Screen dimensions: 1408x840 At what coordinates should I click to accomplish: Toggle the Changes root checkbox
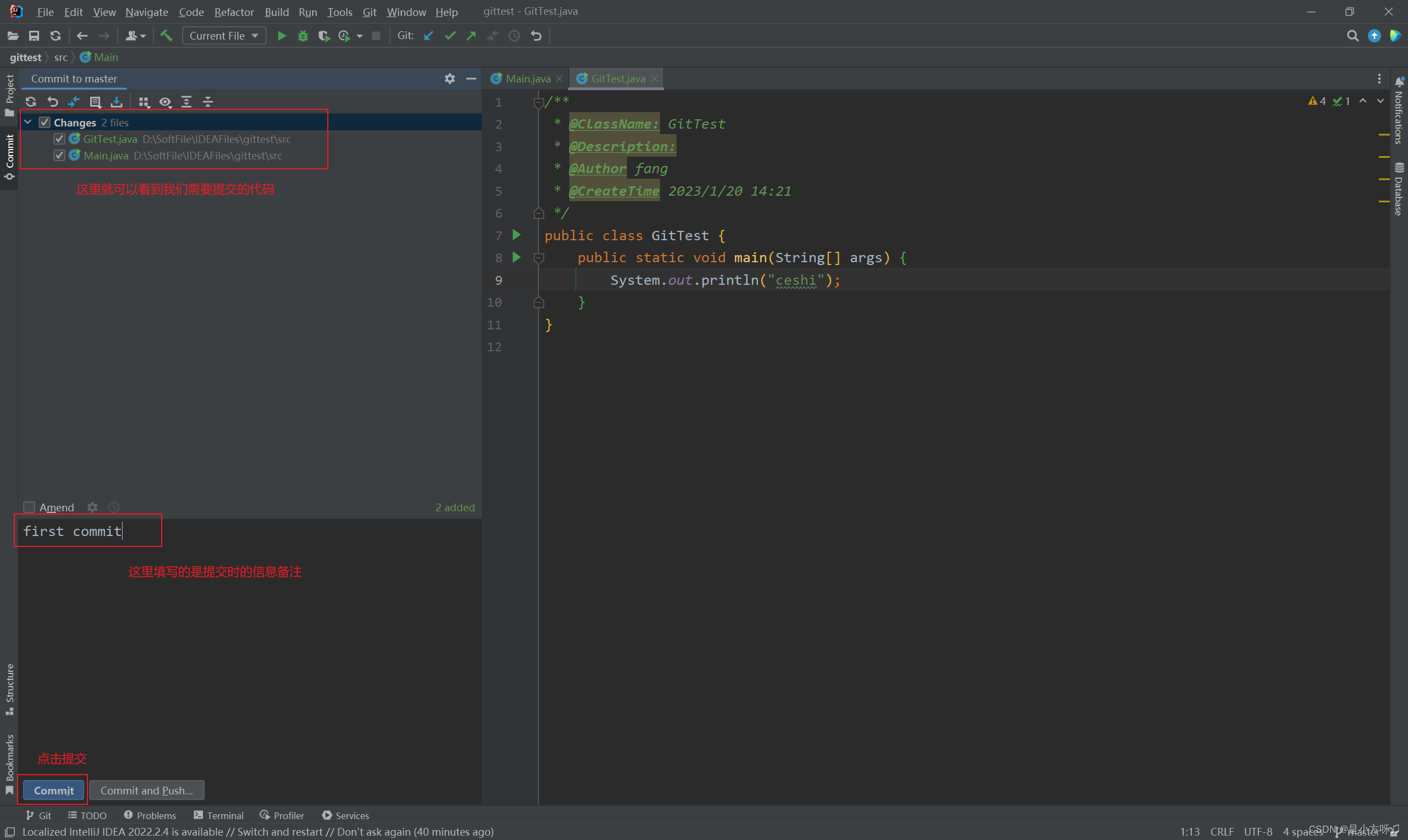(45, 122)
